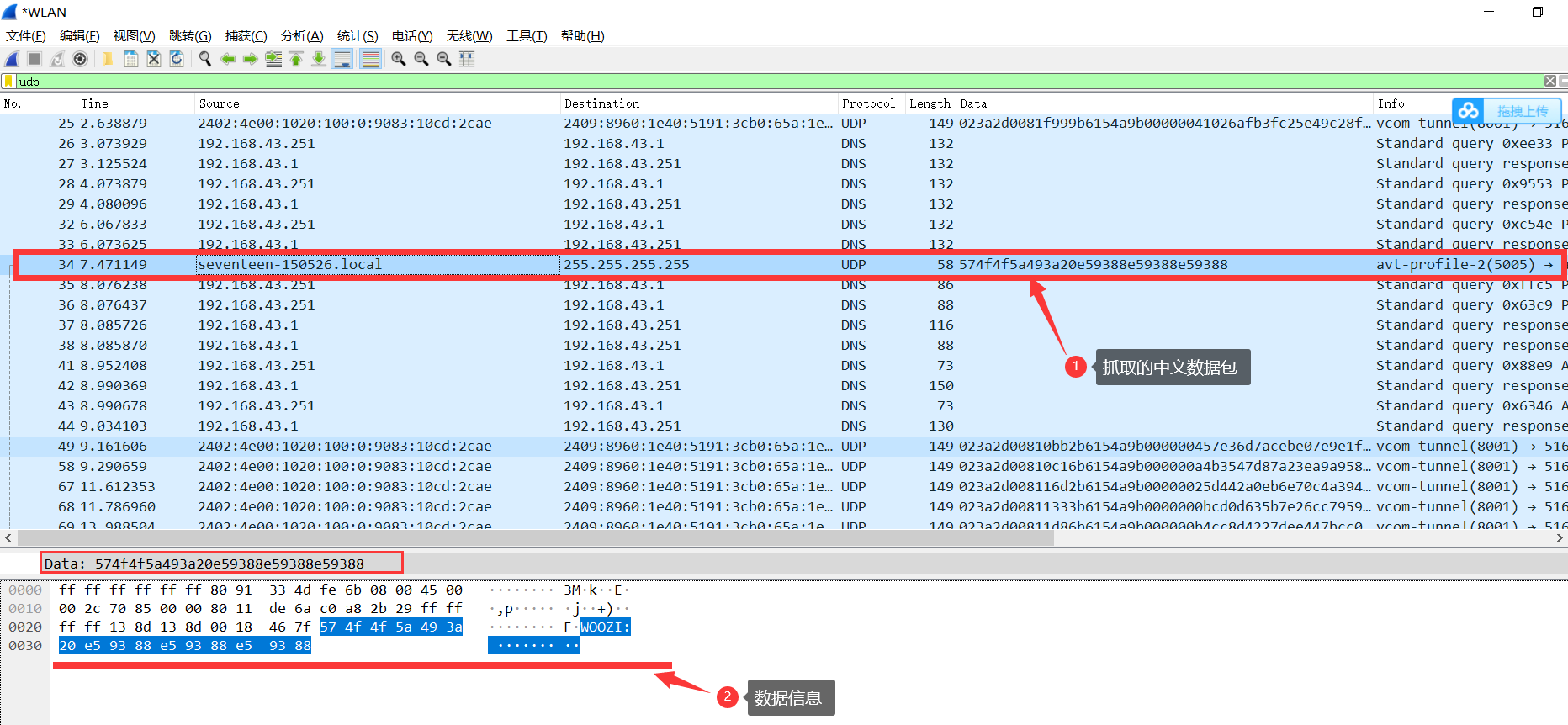Select packet 37 with length 116
The width and height of the screenshot is (1568, 725).
[x=784, y=325]
